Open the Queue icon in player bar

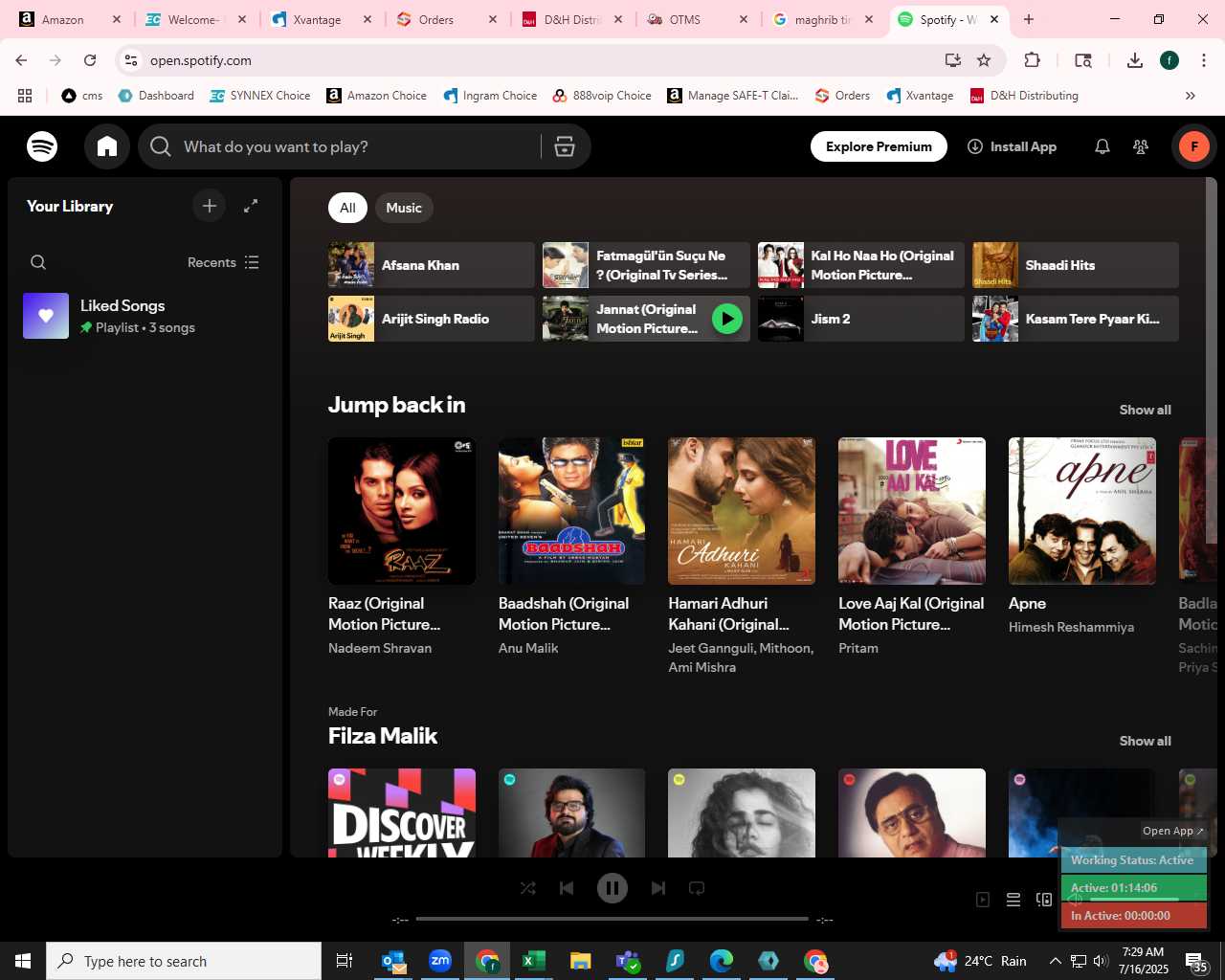(x=1013, y=900)
